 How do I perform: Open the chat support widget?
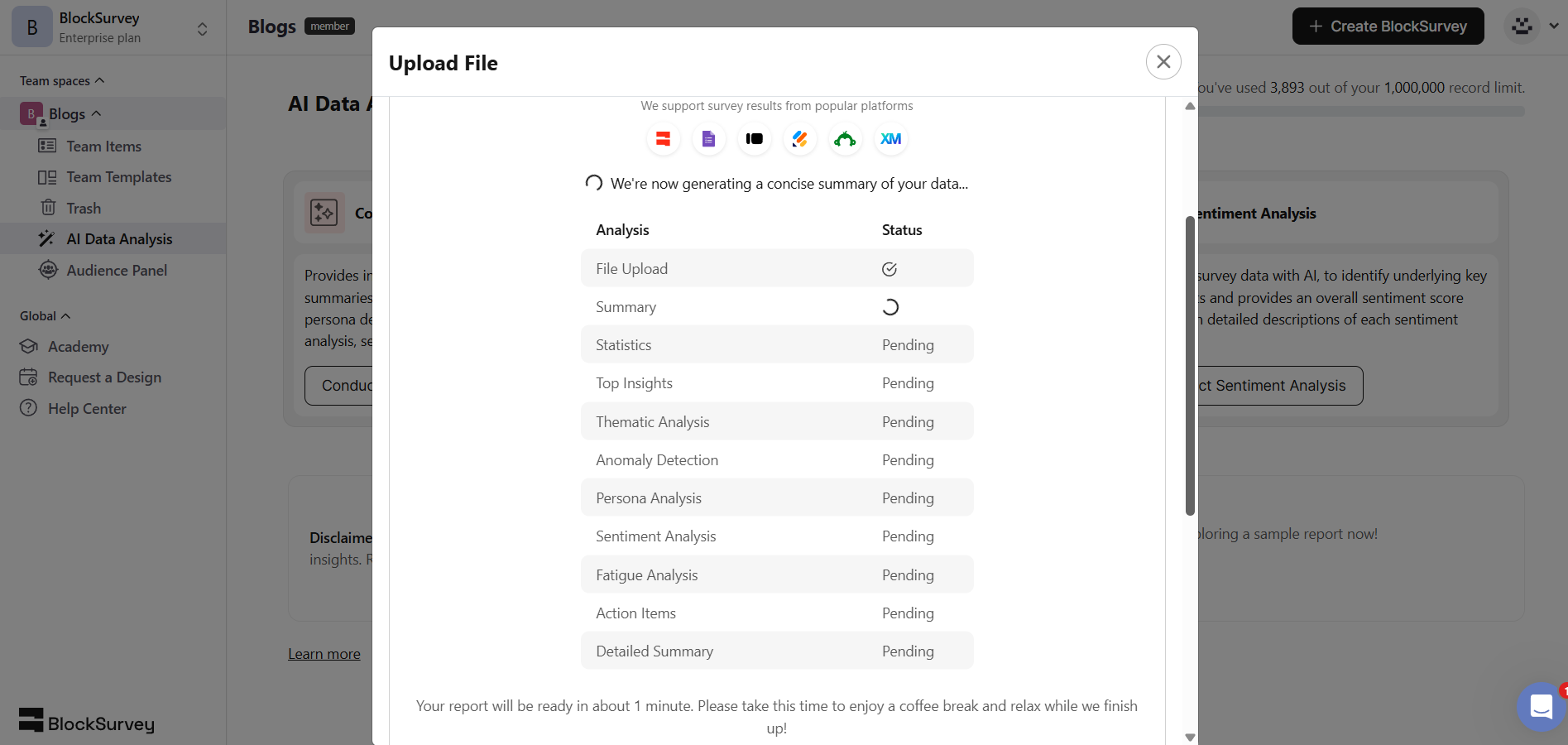1541,706
